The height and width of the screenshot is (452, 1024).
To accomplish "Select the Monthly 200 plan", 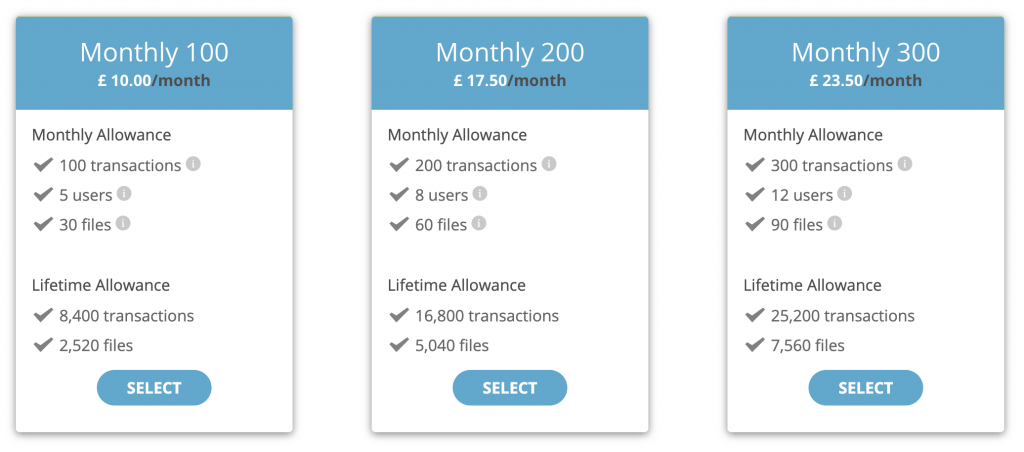I will coord(510,388).
